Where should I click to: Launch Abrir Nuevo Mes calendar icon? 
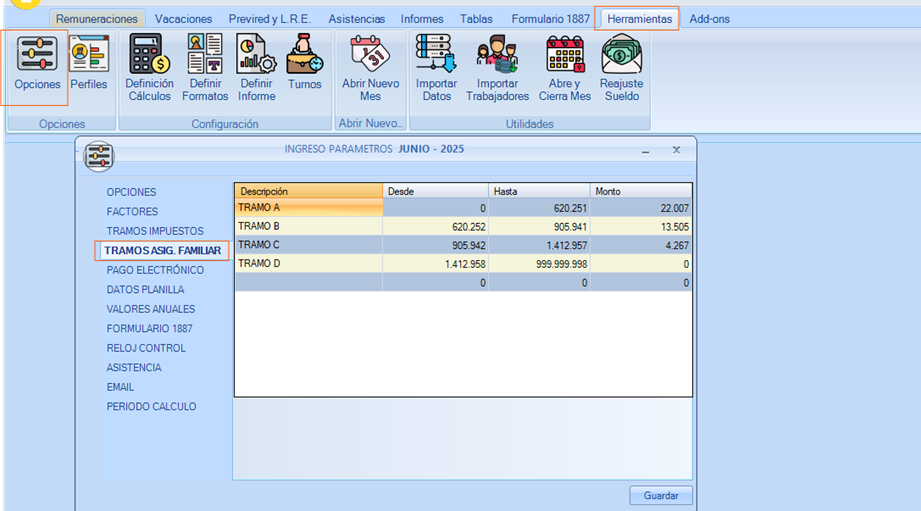(370, 55)
